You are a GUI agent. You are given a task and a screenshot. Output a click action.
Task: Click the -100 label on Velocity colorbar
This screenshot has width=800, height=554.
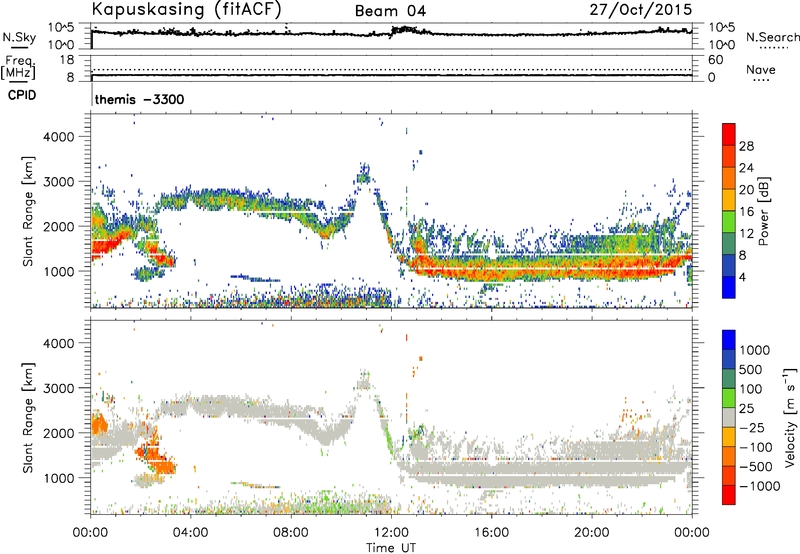(x=755, y=447)
